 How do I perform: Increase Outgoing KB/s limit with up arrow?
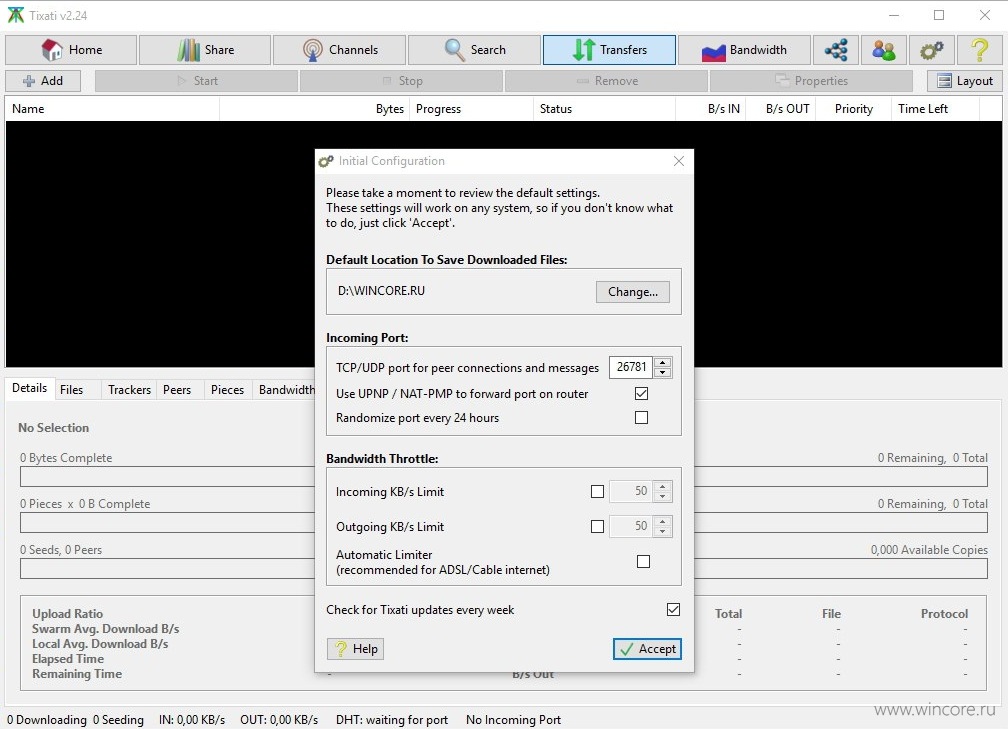663,521
